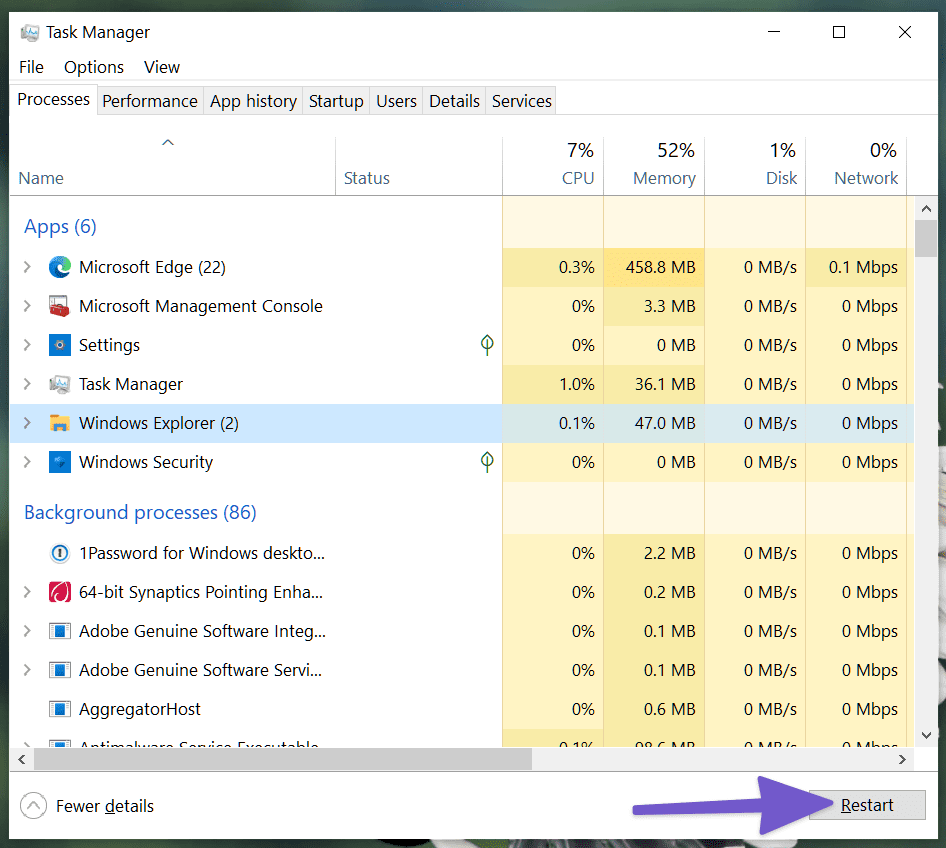Screen dimensions: 946x848
Task: Open the Options menu
Action: click(94, 67)
